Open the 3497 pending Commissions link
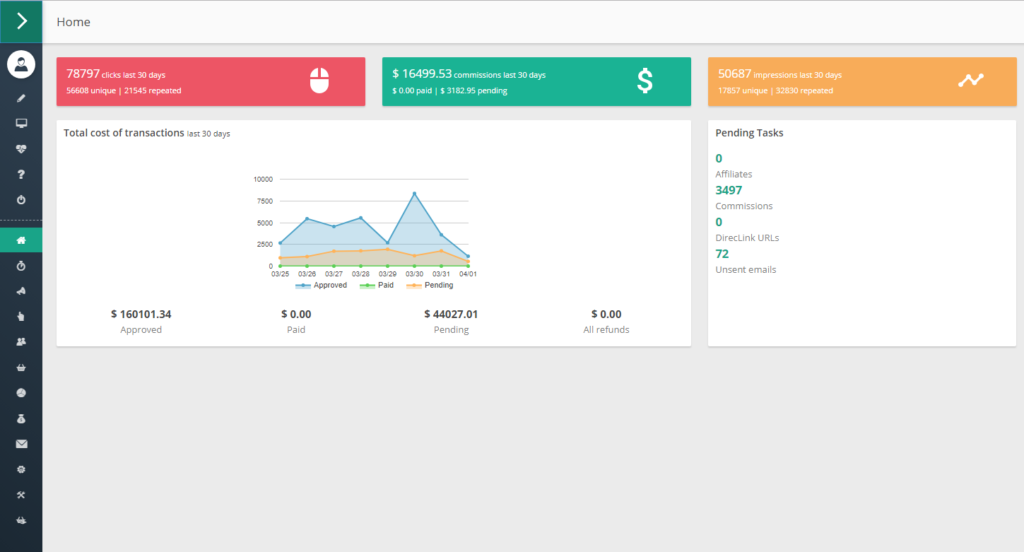 [x=729, y=190]
